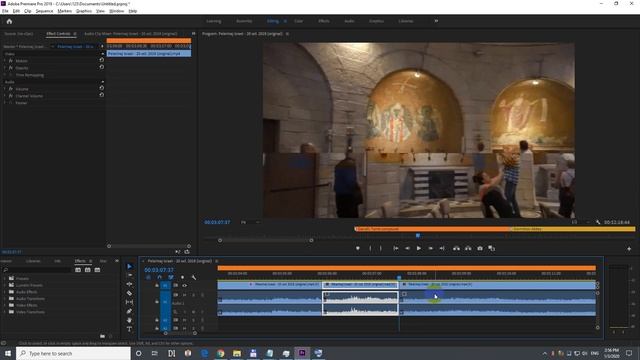Reset the Motion effect
This screenshot has width=640, height=360.
(102, 60)
